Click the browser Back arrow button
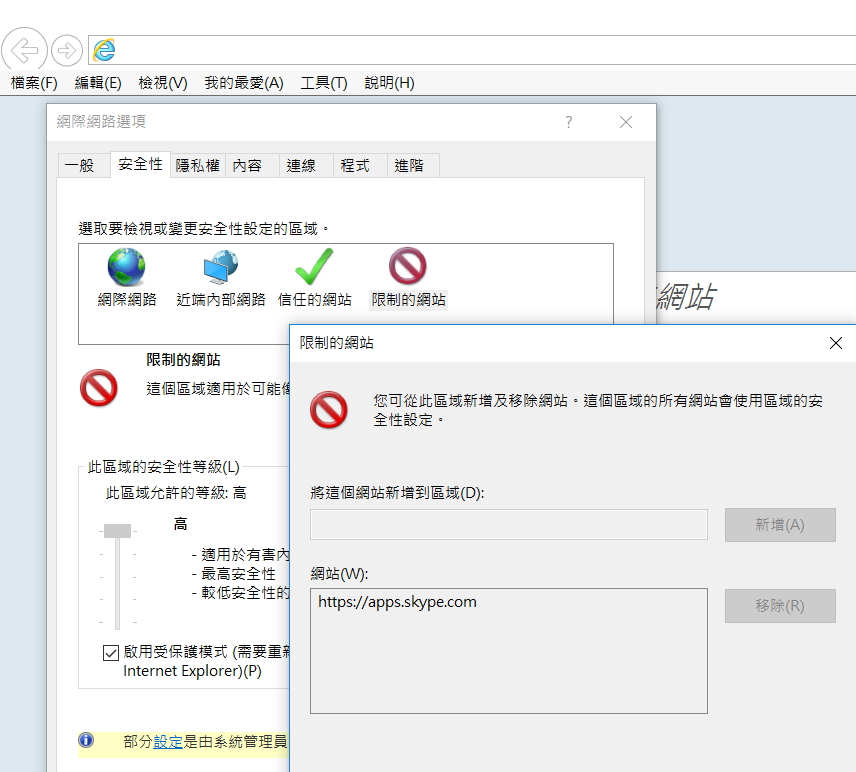Viewport: 856px width, 772px height. pos(25,50)
